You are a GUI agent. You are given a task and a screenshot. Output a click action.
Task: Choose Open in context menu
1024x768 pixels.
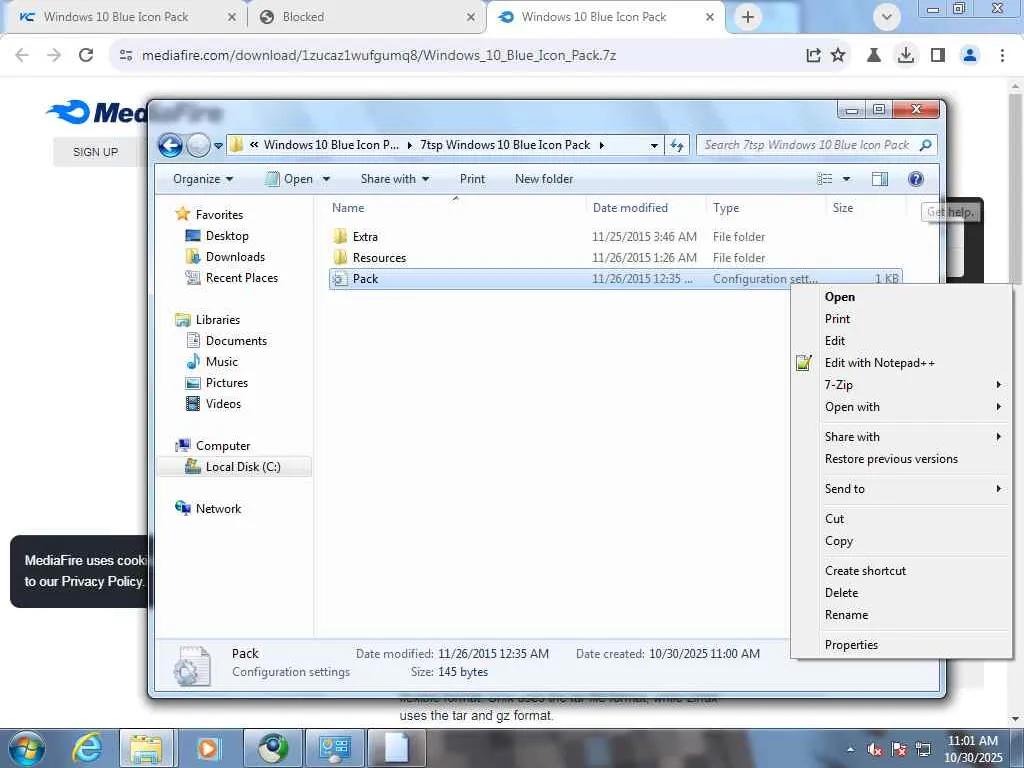(x=839, y=296)
